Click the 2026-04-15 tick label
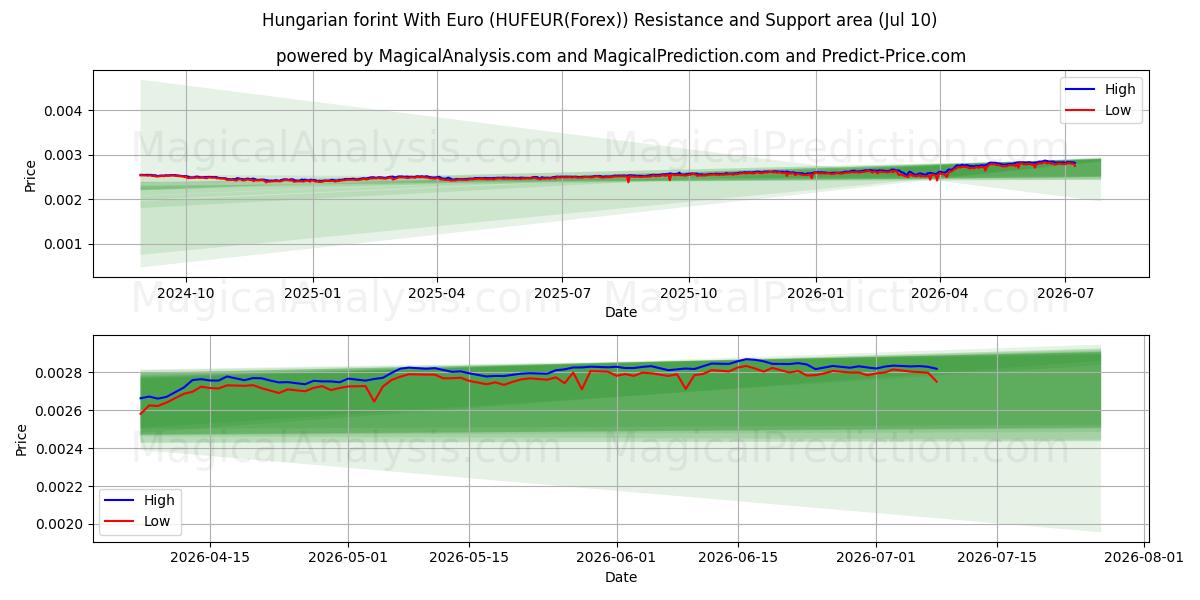Image resolution: width=1200 pixels, height=600 pixels. tap(210, 559)
